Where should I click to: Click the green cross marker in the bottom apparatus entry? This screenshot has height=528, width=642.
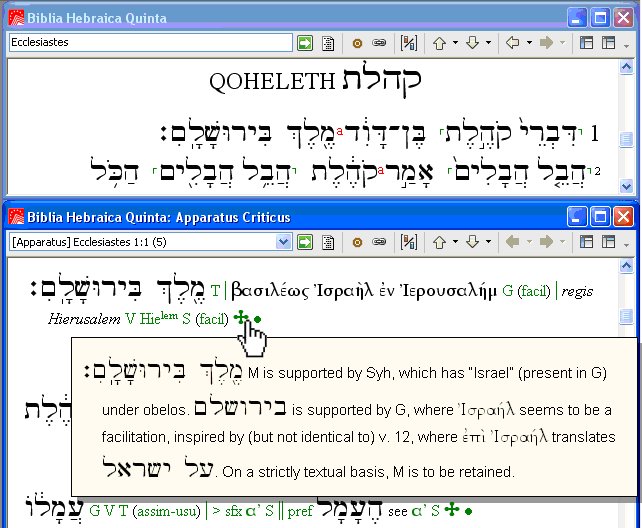[452, 509]
